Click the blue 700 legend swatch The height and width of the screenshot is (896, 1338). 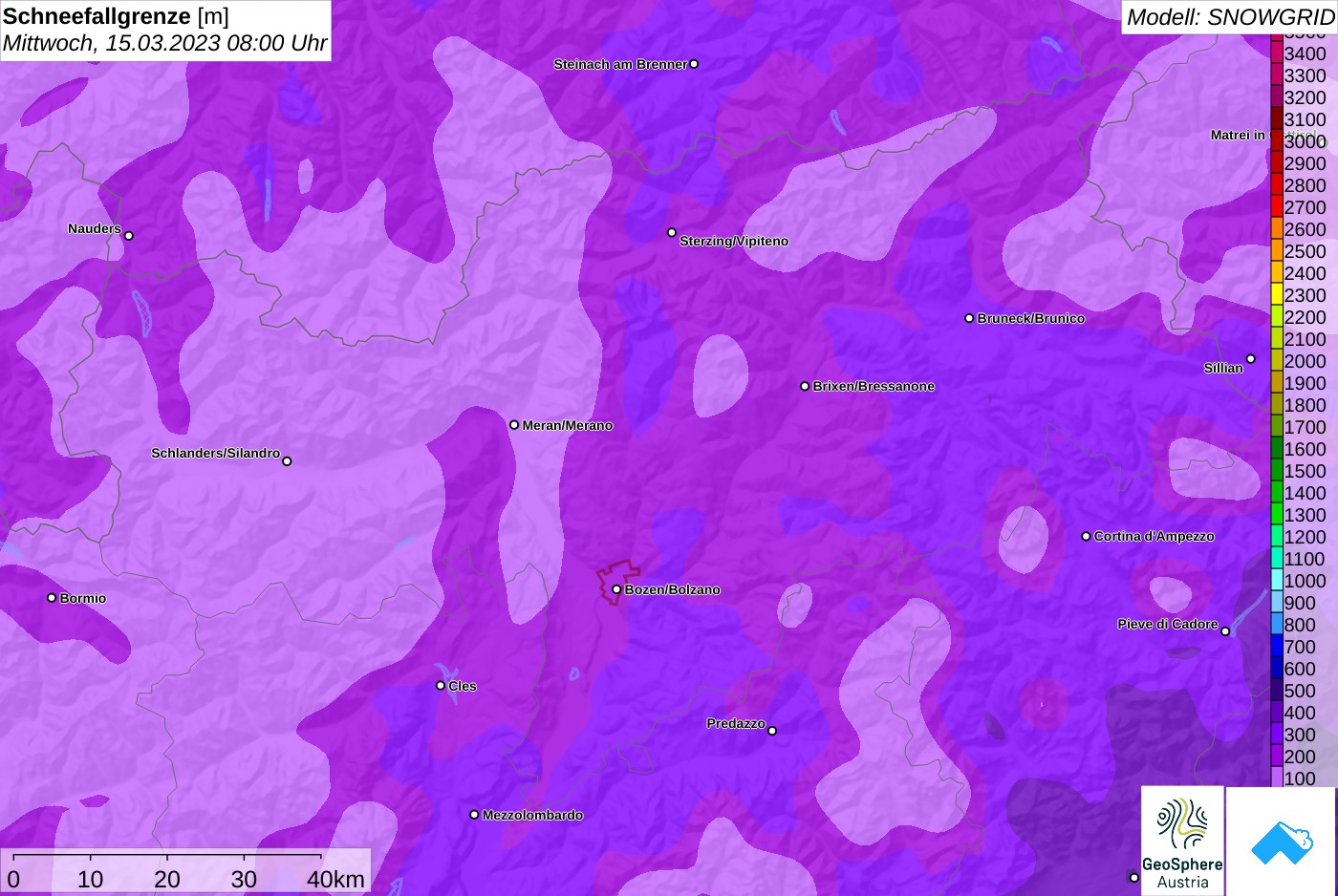tap(1276, 646)
